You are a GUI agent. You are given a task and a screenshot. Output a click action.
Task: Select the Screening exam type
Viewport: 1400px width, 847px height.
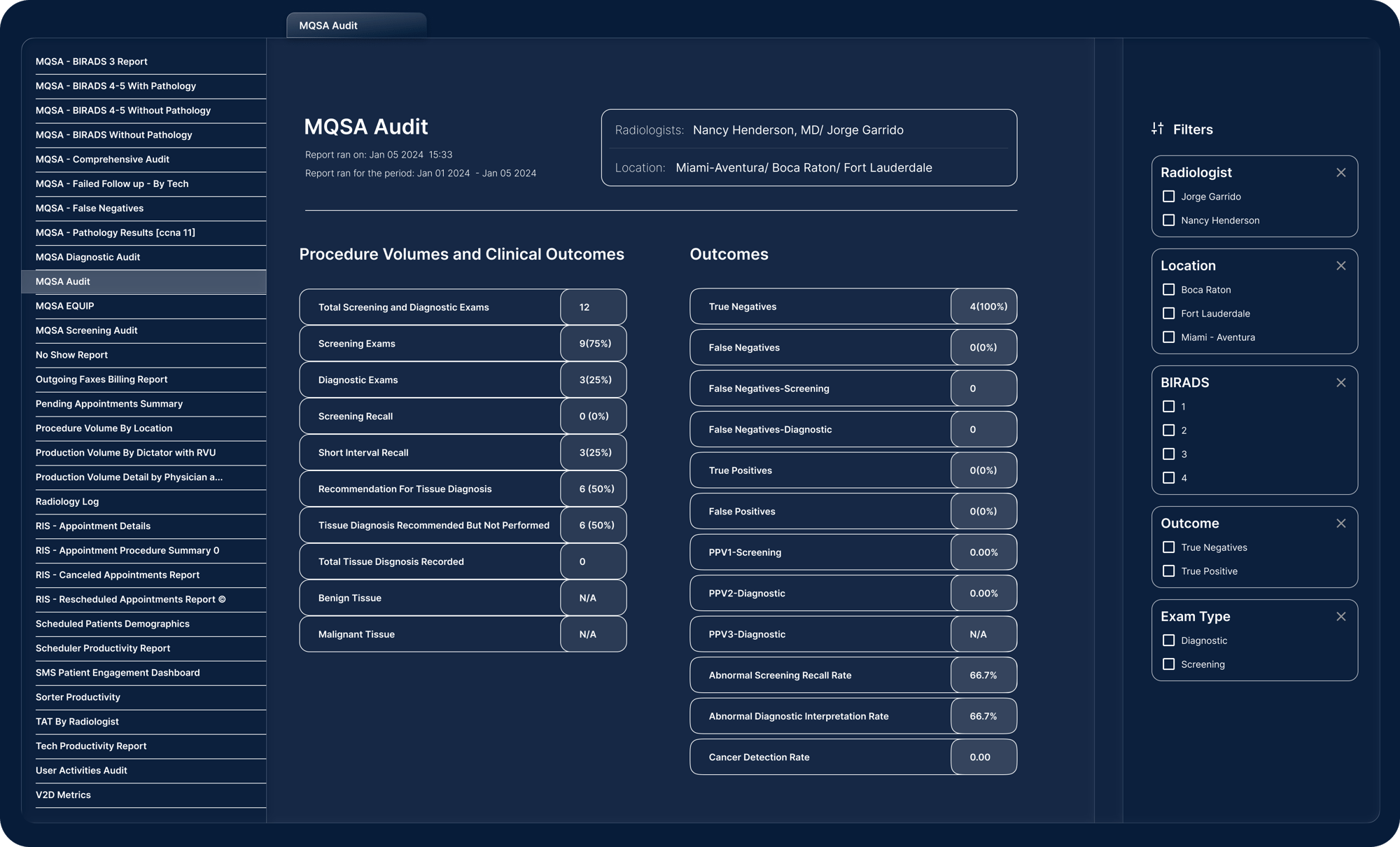point(1169,664)
